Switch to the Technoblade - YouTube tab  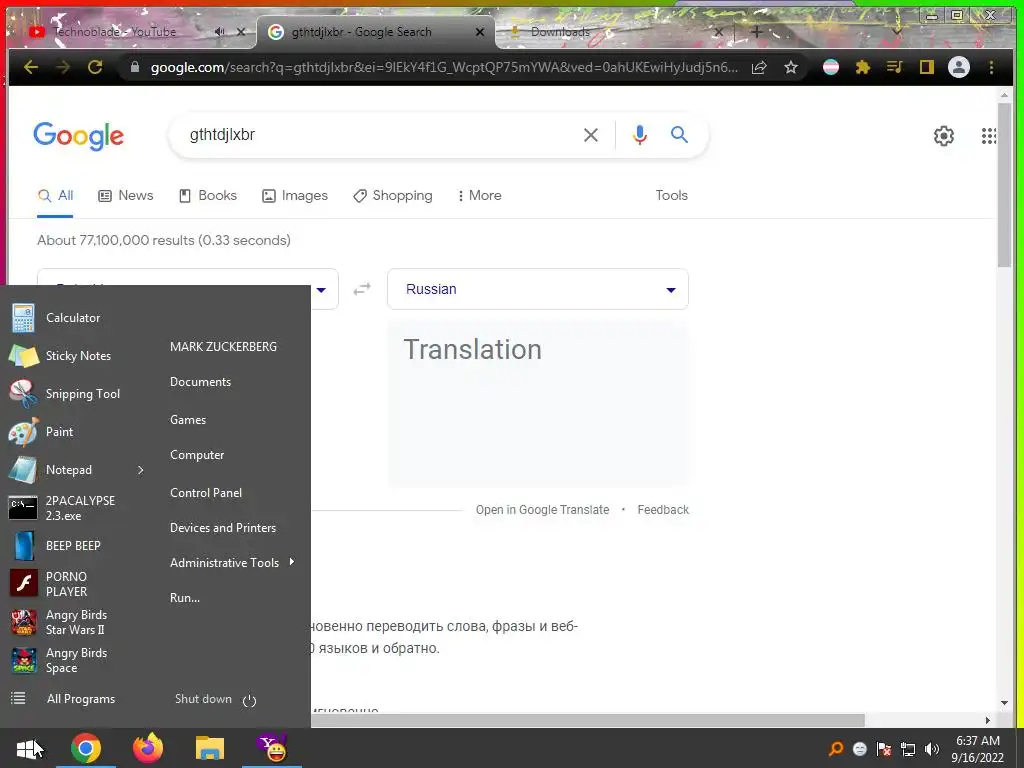click(x=114, y=32)
